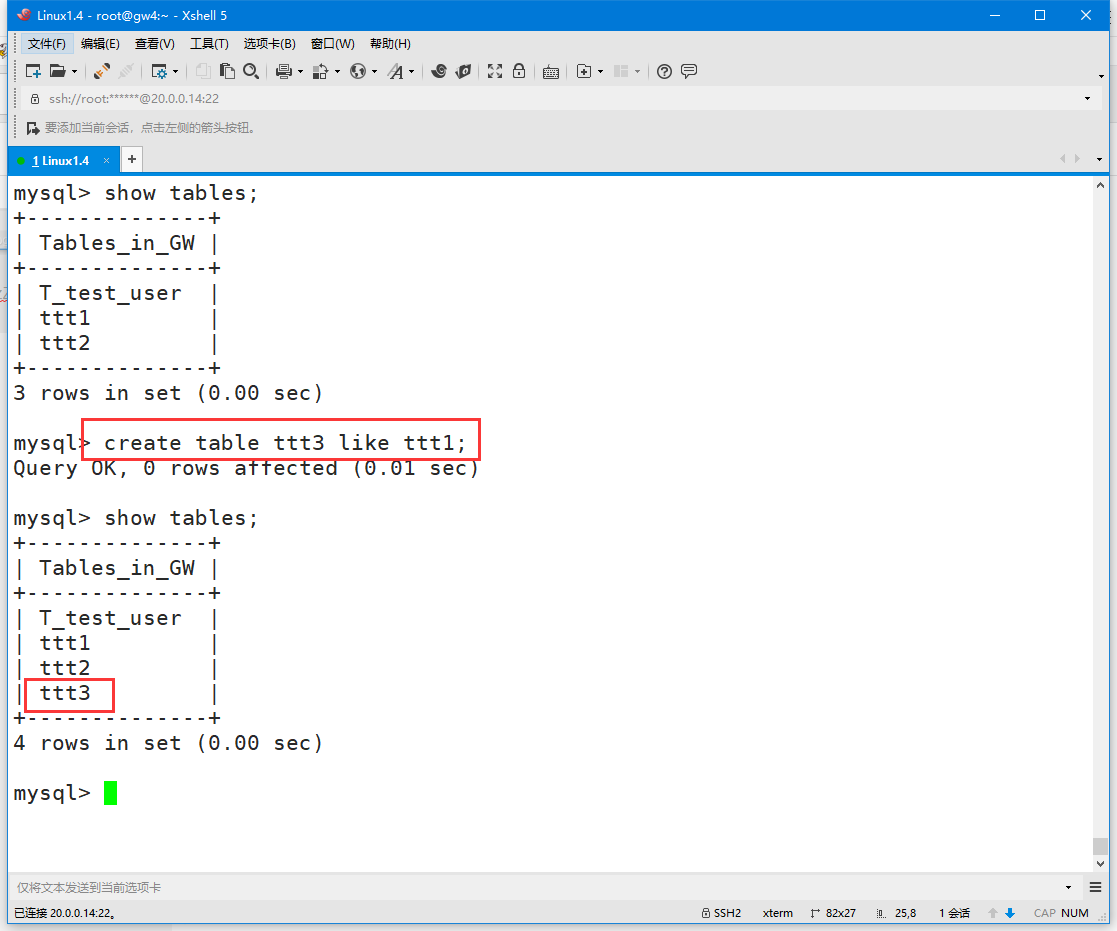
Task: Expand the Properties dropdown arrow
Action: coord(175,71)
